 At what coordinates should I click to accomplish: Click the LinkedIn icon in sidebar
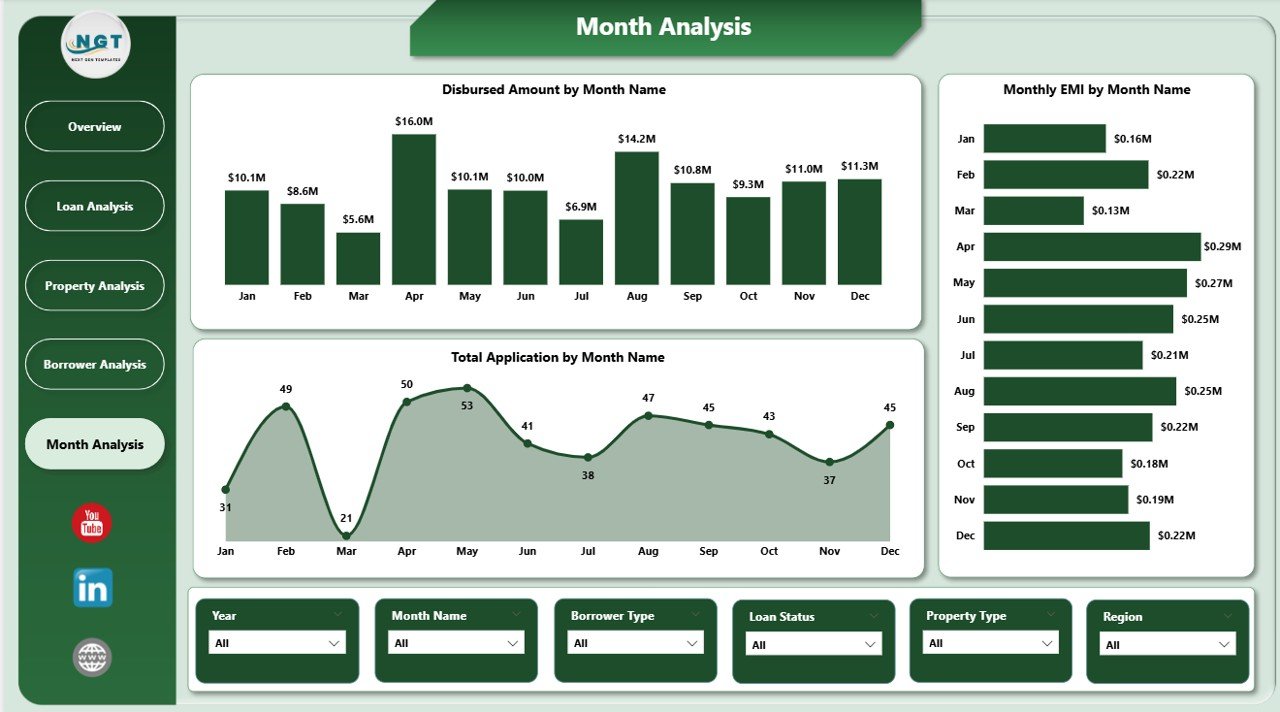[90, 589]
